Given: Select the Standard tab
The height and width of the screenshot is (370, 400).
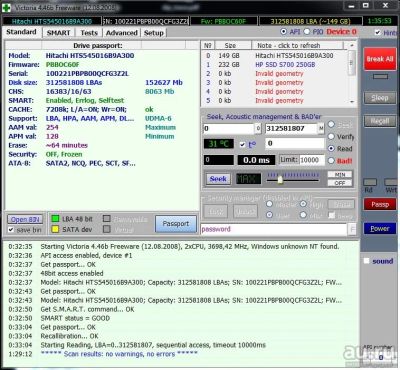Looking at the screenshot, I should click(21, 32).
